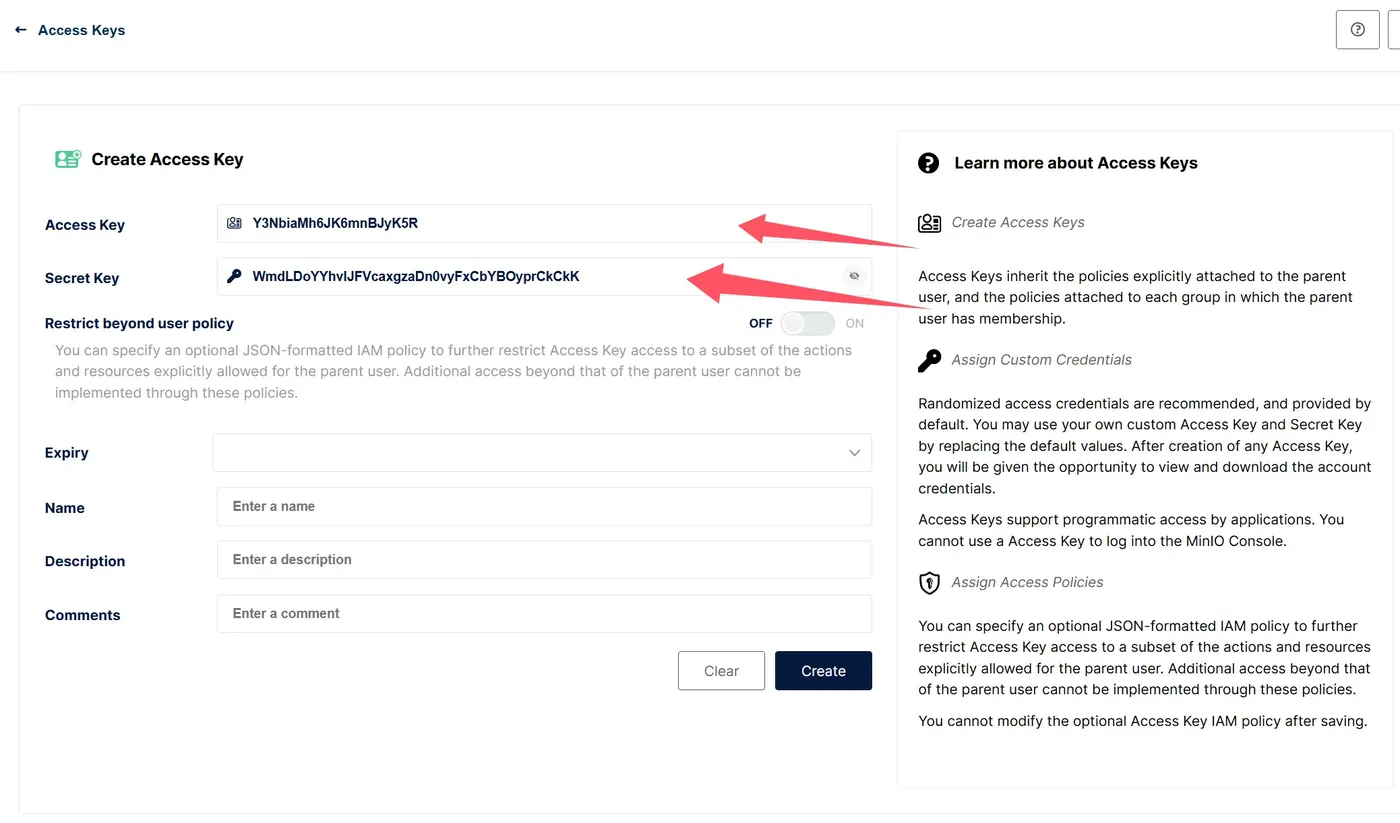The width and height of the screenshot is (1400, 823).
Task: Click the Assign Access Policies shield icon
Action: (x=929, y=582)
